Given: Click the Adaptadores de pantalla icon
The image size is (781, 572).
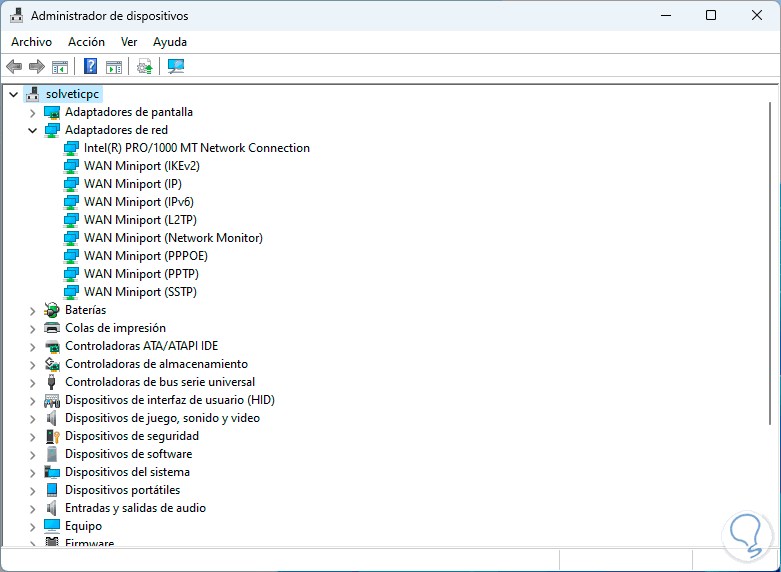Looking at the screenshot, I should click(52, 112).
